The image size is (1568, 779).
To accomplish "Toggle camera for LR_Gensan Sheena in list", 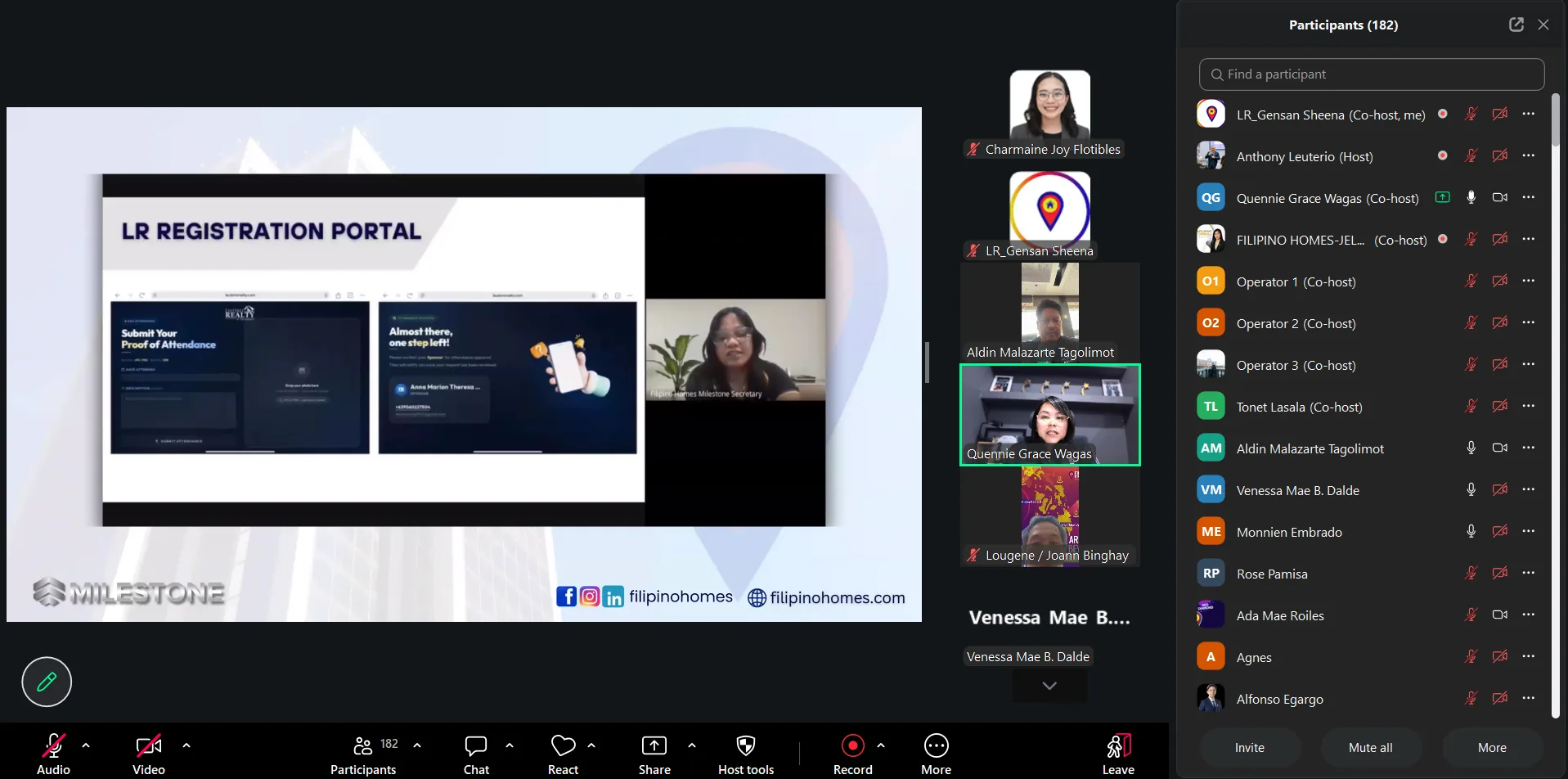I will [x=1500, y=114].
